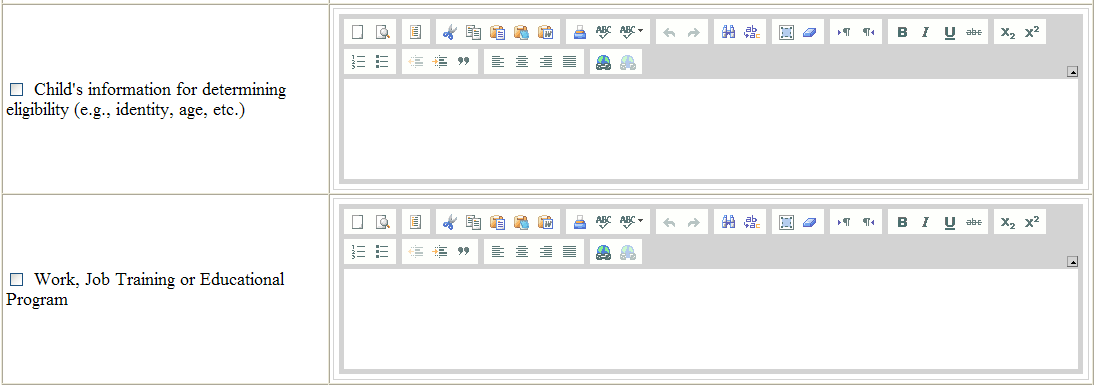The image size is (1096, 385).
Task: Set right-to-left text direction in Child's information editor
Action: click(868, 31)
